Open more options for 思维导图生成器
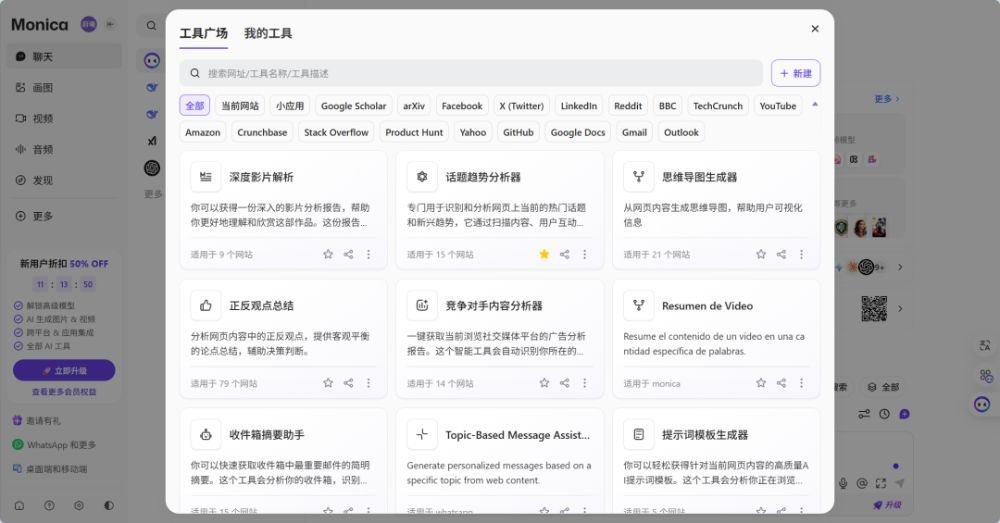1000x523 pixels. pos(802,254)
